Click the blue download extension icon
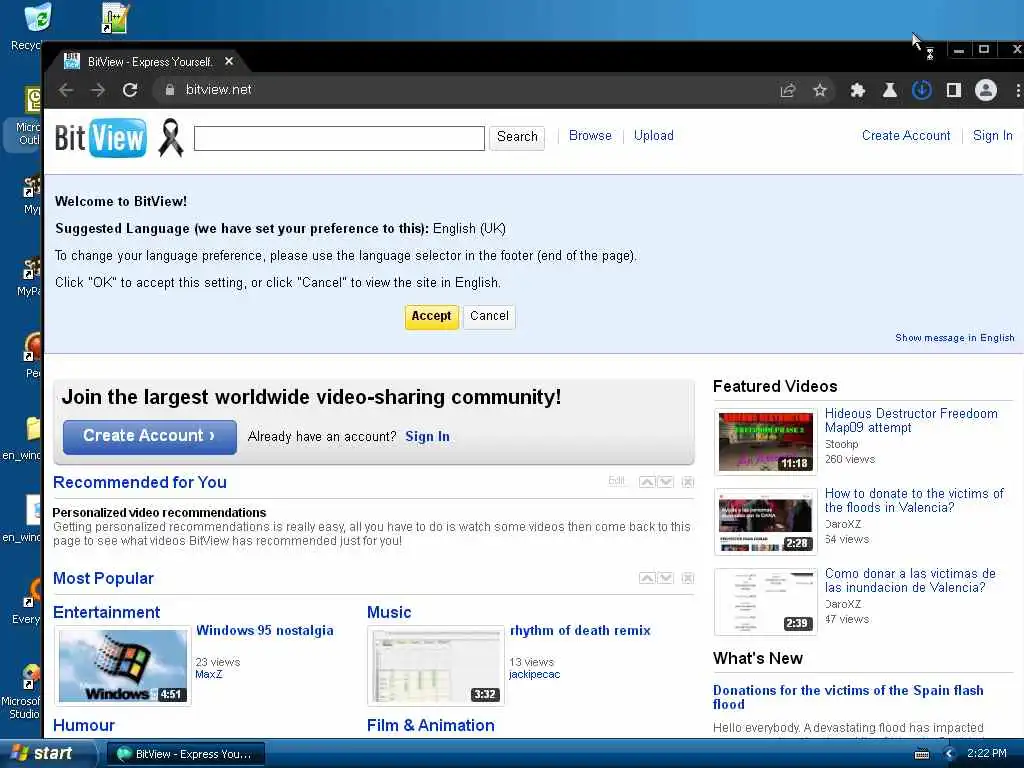This screenshot has height=768, width=1024. click(x=921, y=90)
